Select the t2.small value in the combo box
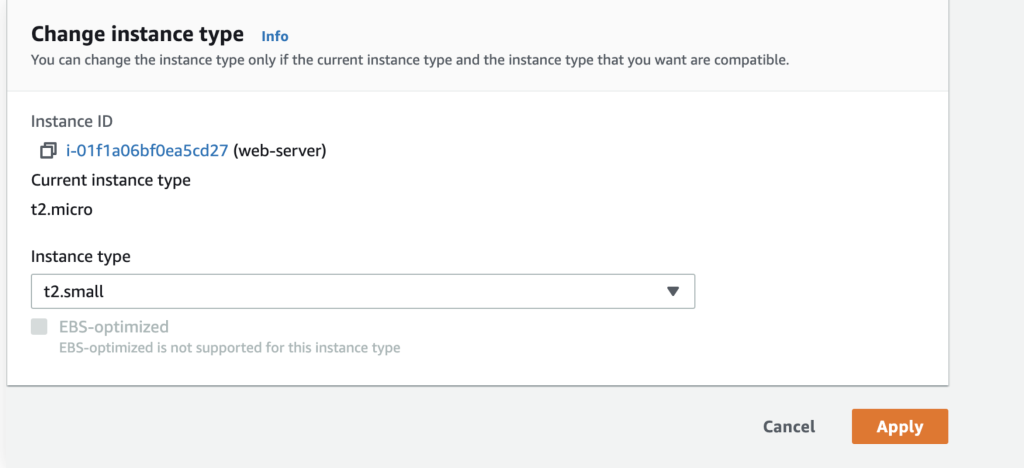1024x468 pixels. (74, 292)
